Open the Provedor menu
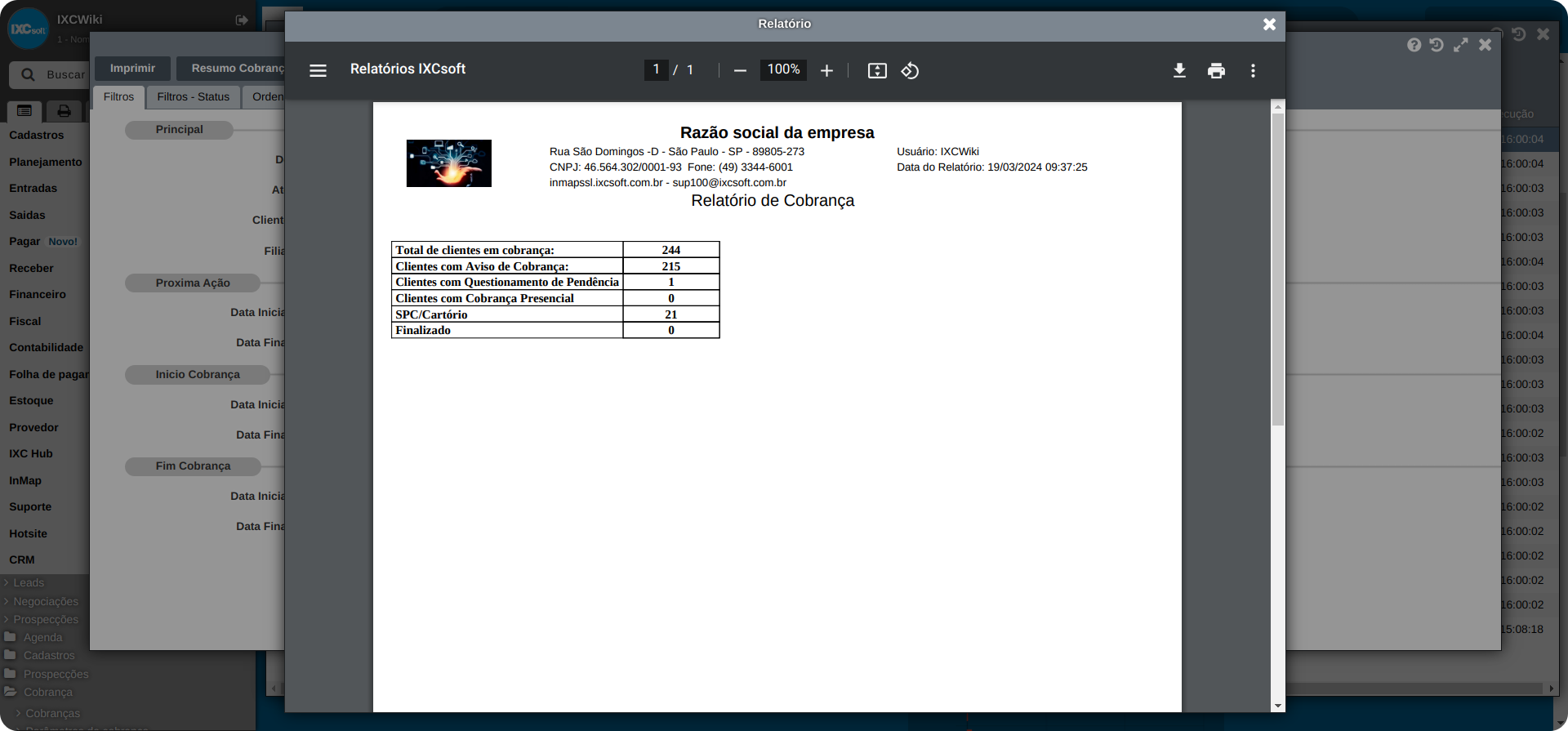This screenshot has width=1568, height=731. [33, 428]
